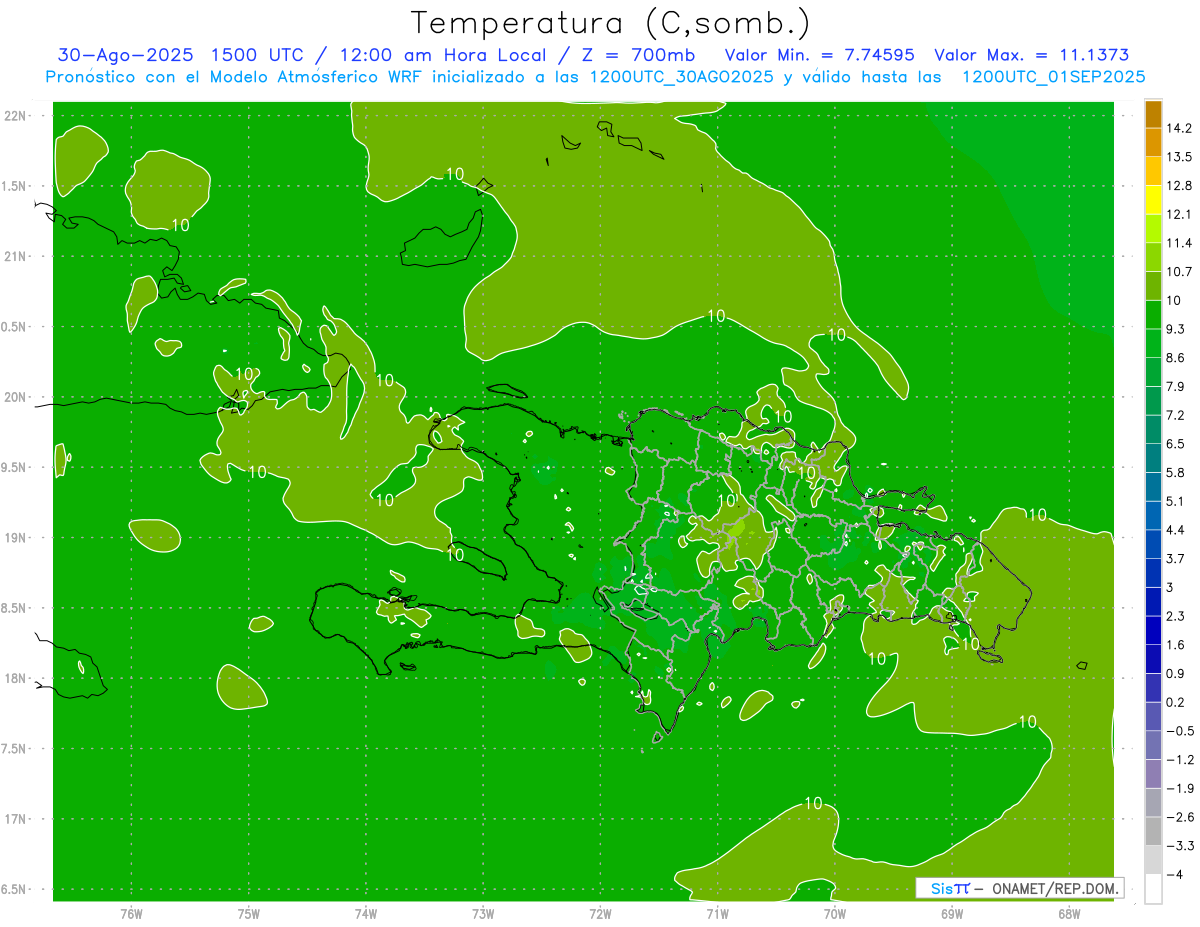Click the 74W longitude axis label
This screenshot has height=927, width=1200.
[366, 913]
